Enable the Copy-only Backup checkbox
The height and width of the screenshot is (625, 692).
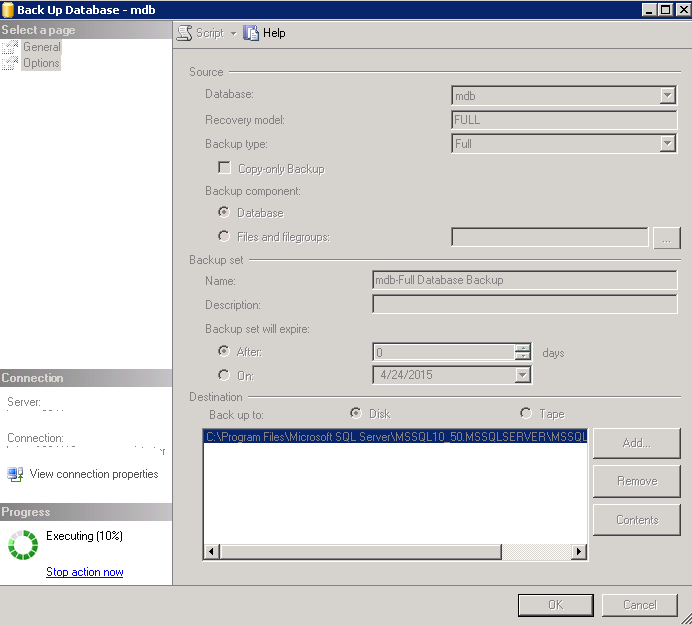pyautogui.click(x=224, y=169)
